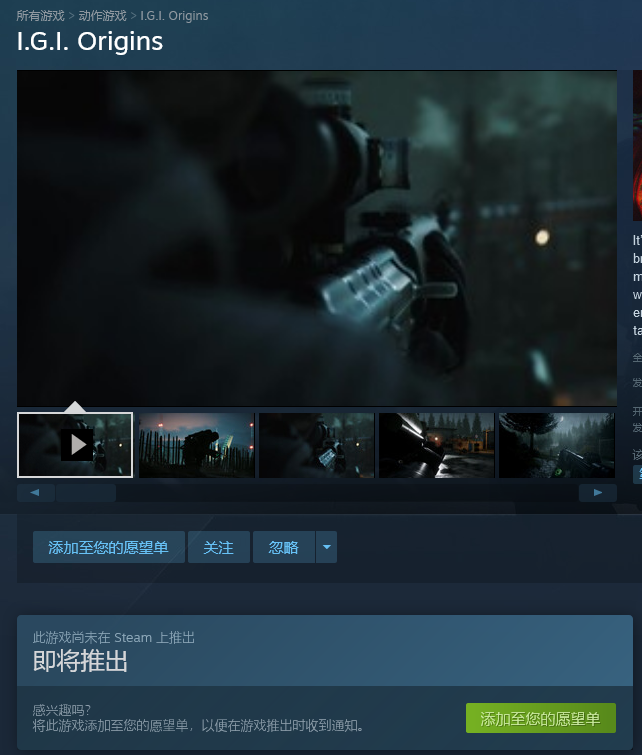
Task: Select the soldier silhouette by fence thumbnail
Action: 196,445
